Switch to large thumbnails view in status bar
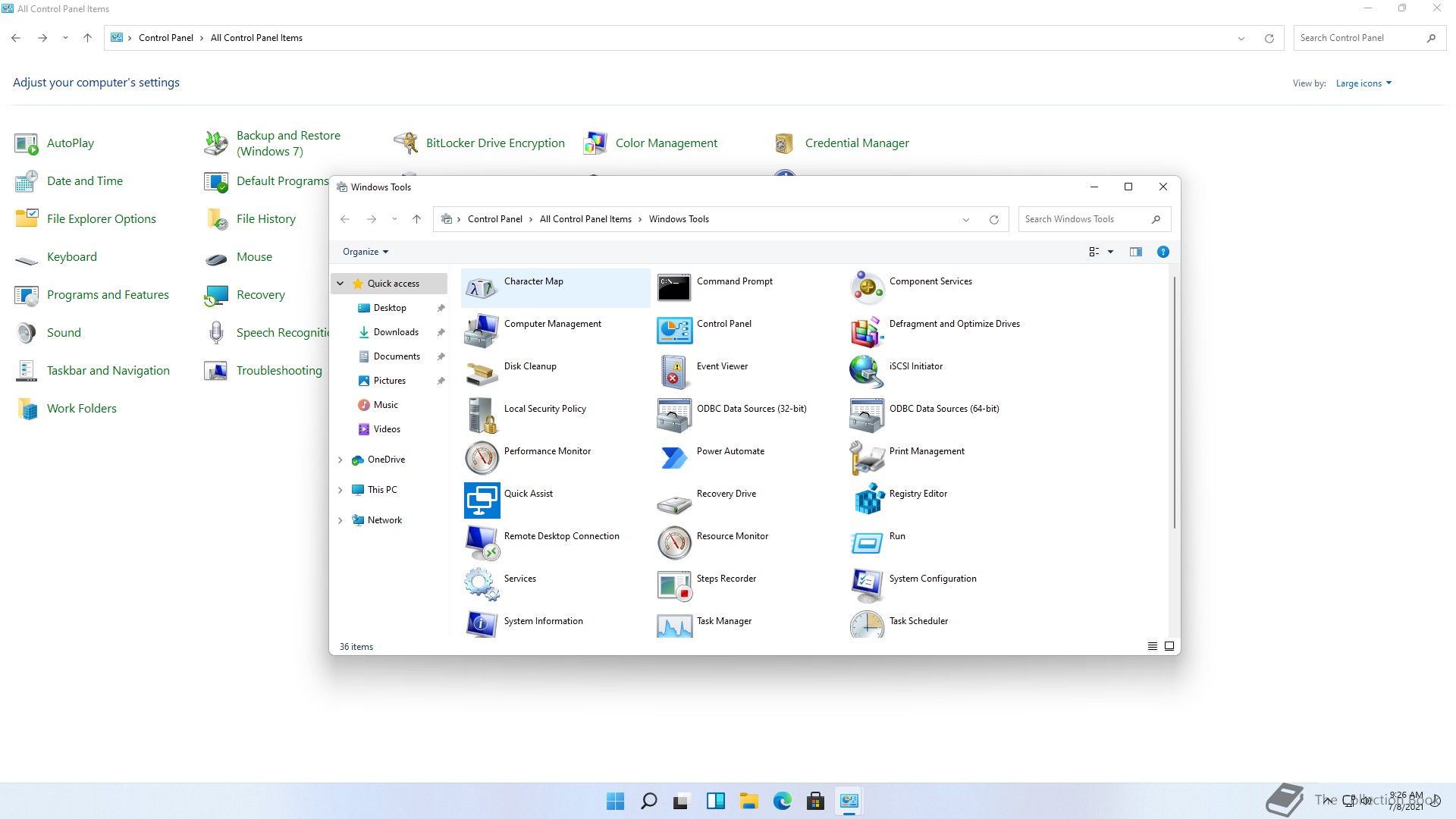 click(1169, 646)
